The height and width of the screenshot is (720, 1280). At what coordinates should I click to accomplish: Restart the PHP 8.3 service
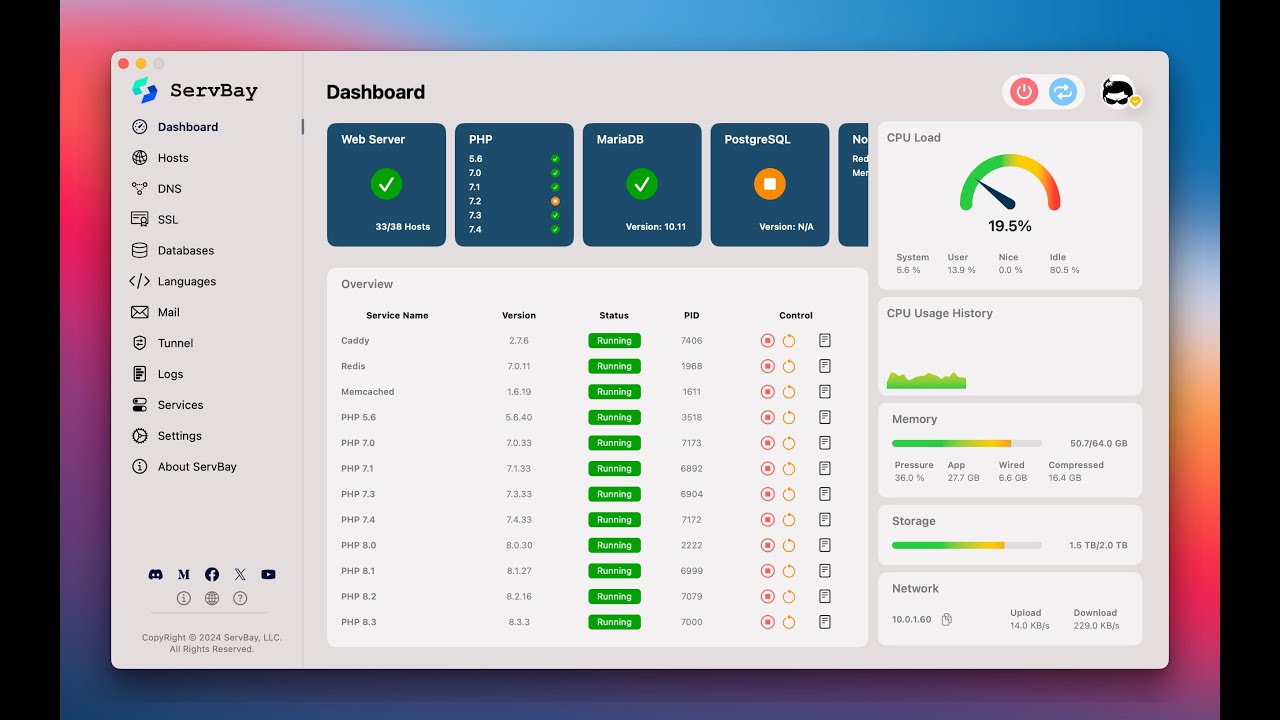[789, 622]
